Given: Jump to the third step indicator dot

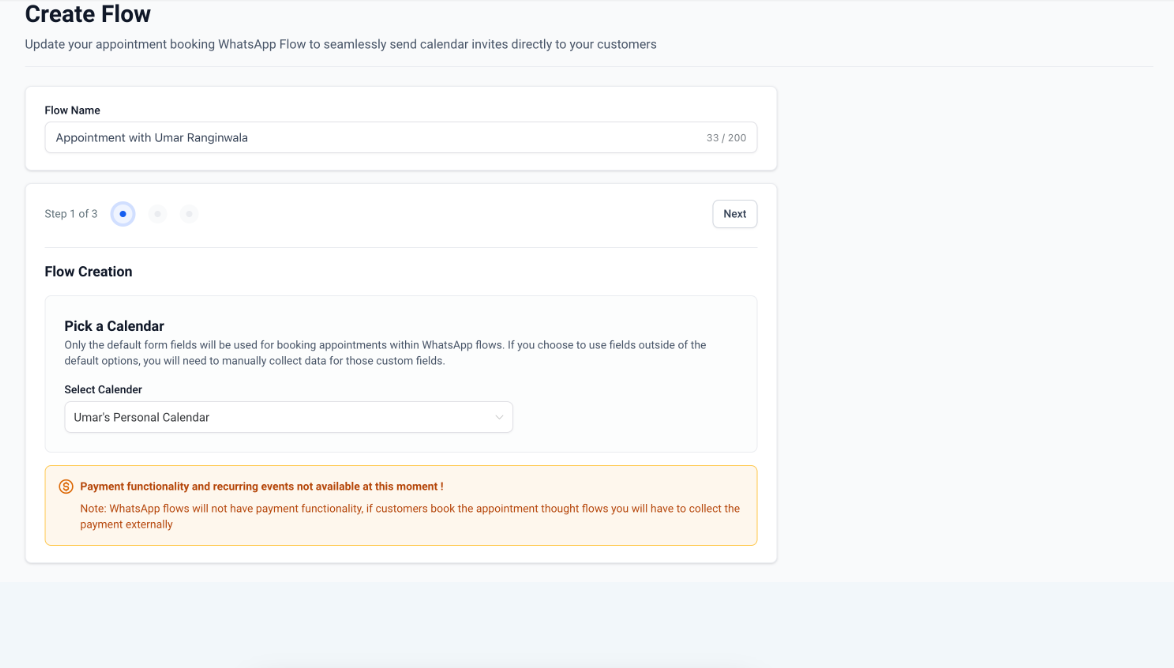Looking at the screenshot, I should coord(189,214).
